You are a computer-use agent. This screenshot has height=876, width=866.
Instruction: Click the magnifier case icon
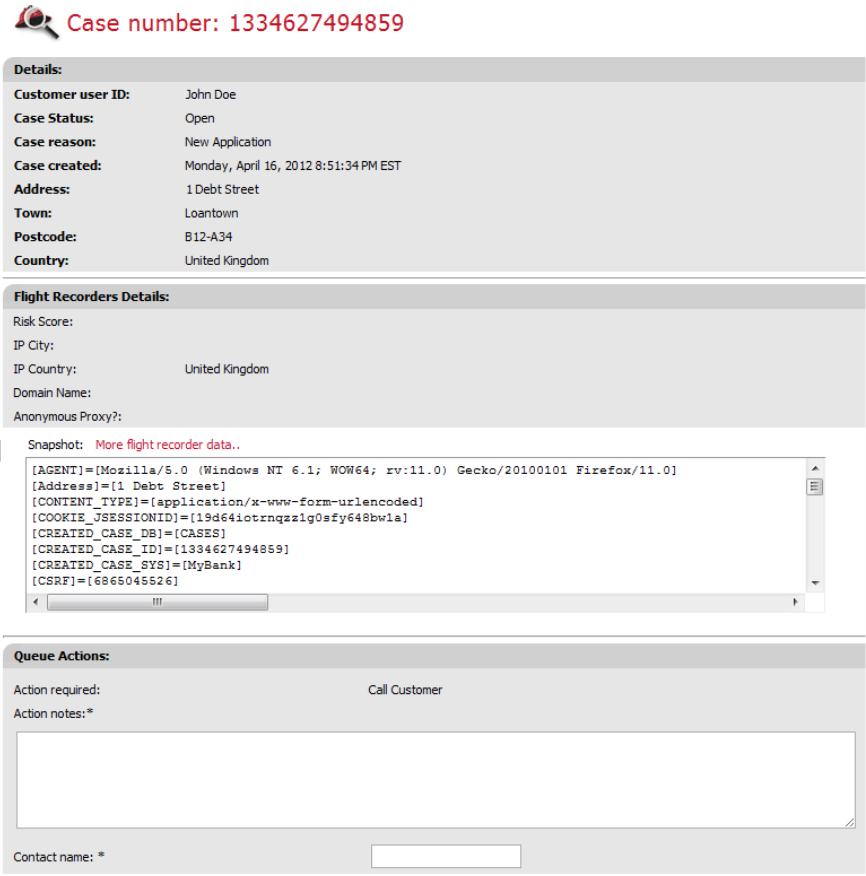(x=37, y=21)
